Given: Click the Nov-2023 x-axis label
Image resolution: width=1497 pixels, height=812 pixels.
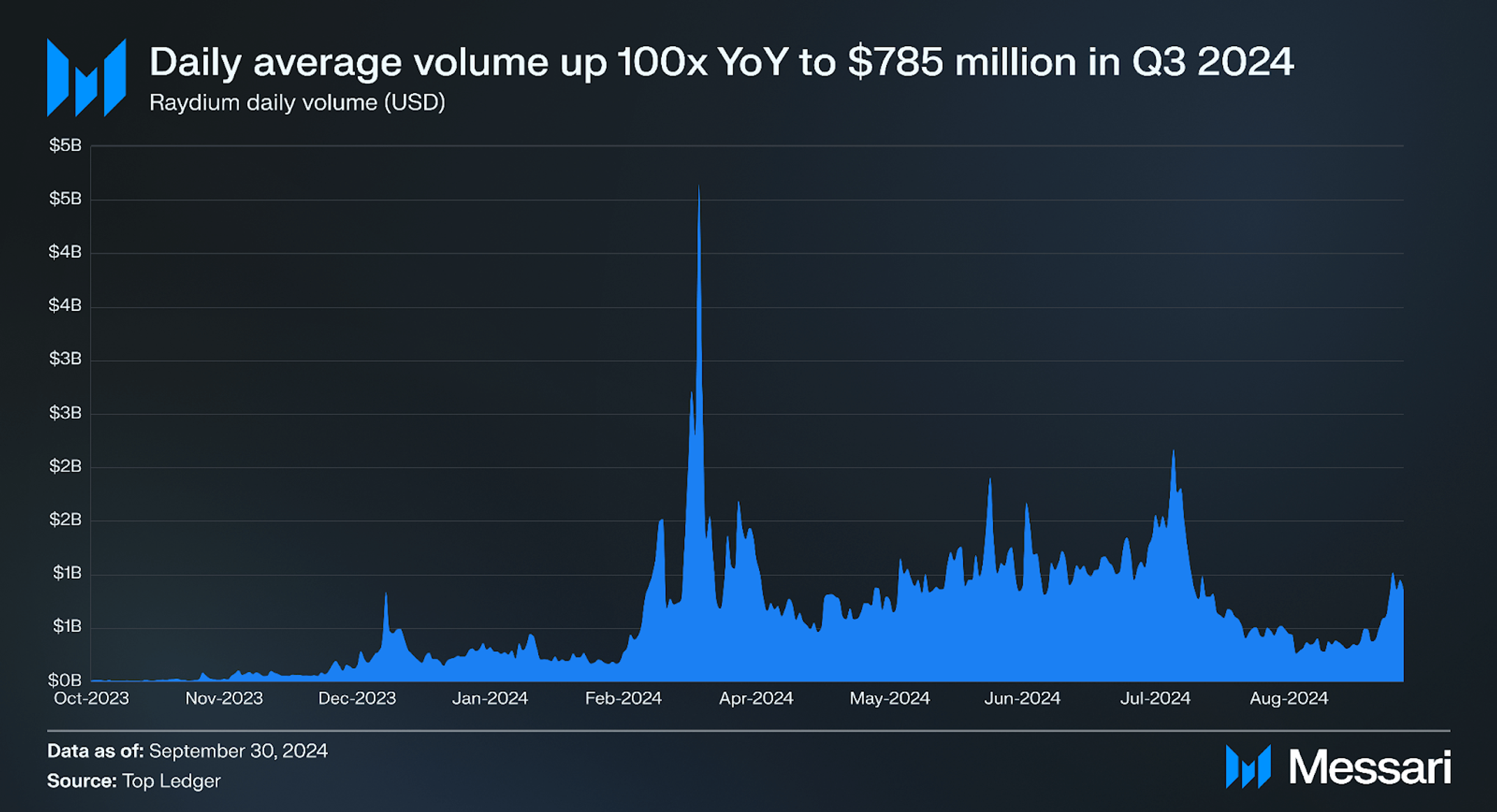Looking at the screenshot, I should [x=224, y=698].
